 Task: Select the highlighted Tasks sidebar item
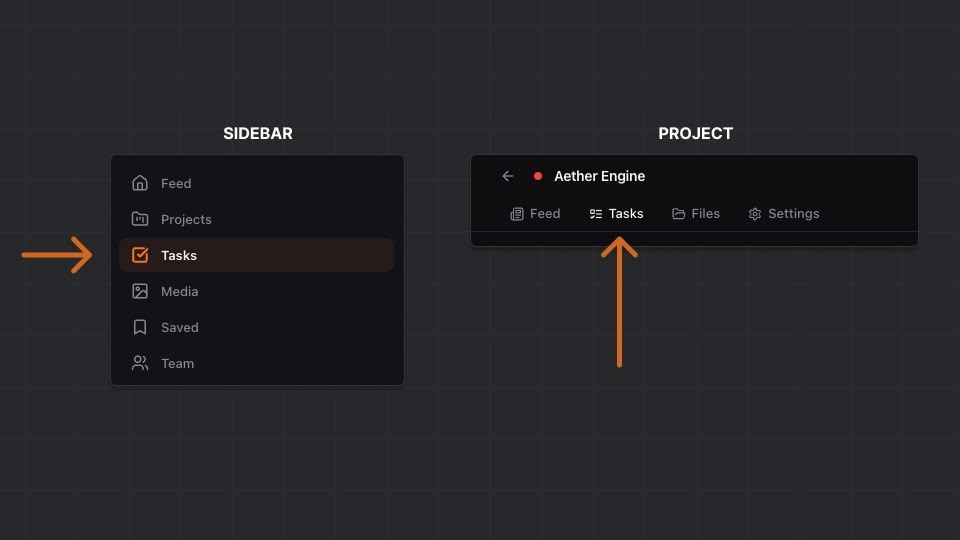[x=257, y=255]
